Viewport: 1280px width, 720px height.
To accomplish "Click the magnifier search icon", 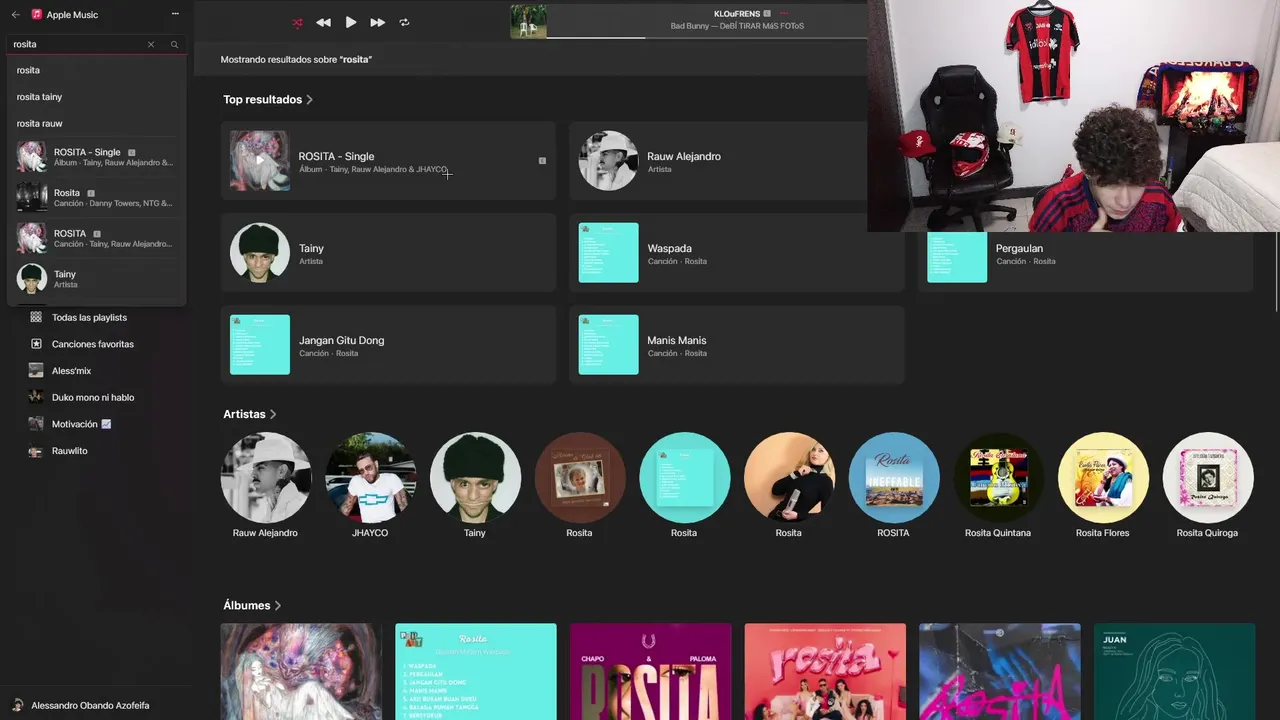I will tap(174, 44).
